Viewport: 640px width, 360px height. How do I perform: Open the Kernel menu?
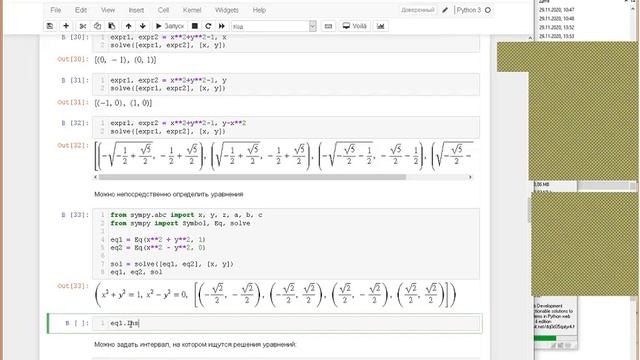pyautogui.click(x=192, y=10)
